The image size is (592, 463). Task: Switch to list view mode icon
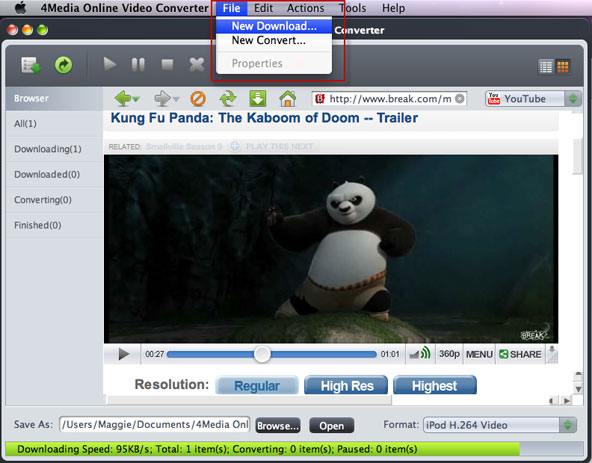tap(546, 67)
